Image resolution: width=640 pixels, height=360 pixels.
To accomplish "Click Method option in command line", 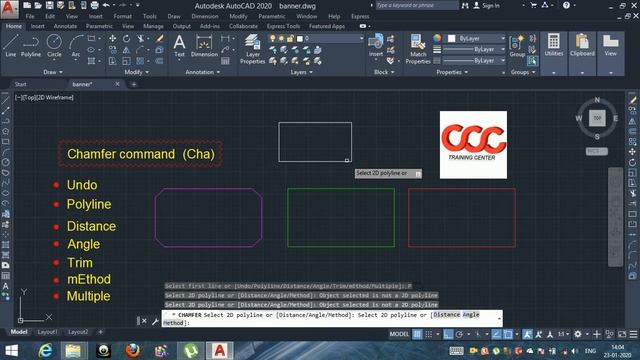I will [174, 323].
